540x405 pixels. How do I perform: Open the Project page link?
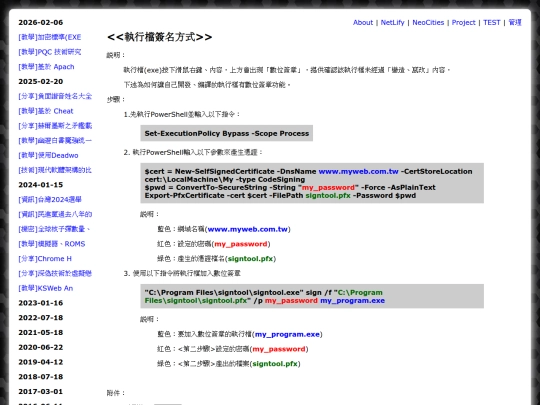463,22
